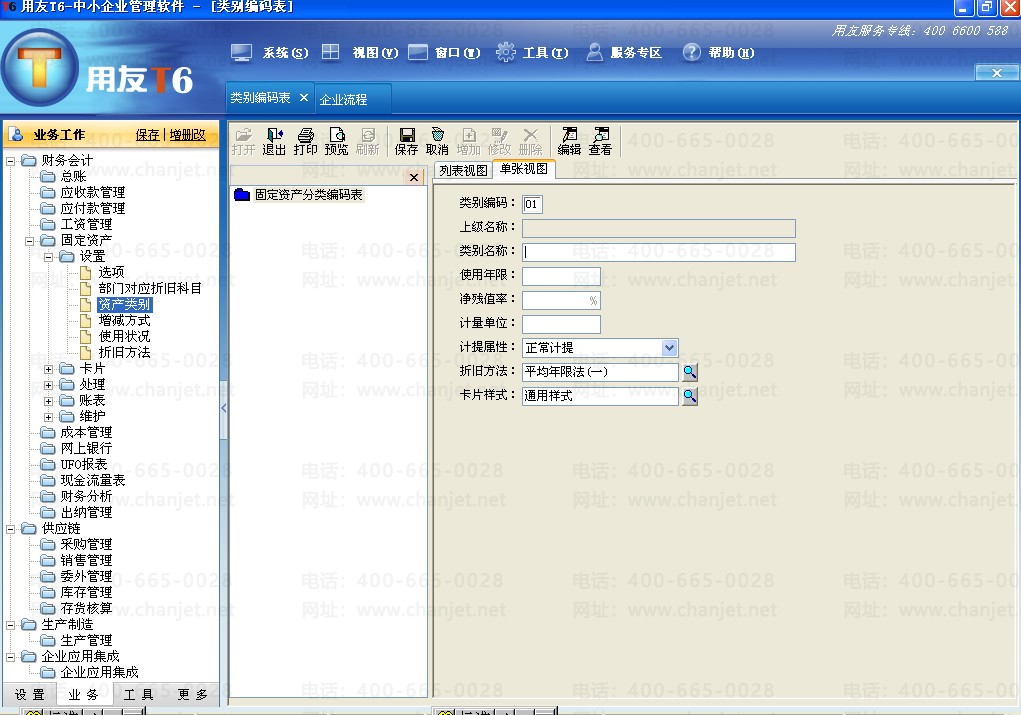The image size is (1021, 715).
Task: Click the 退出 (Exit) toolbar icon
Action: 274,141
